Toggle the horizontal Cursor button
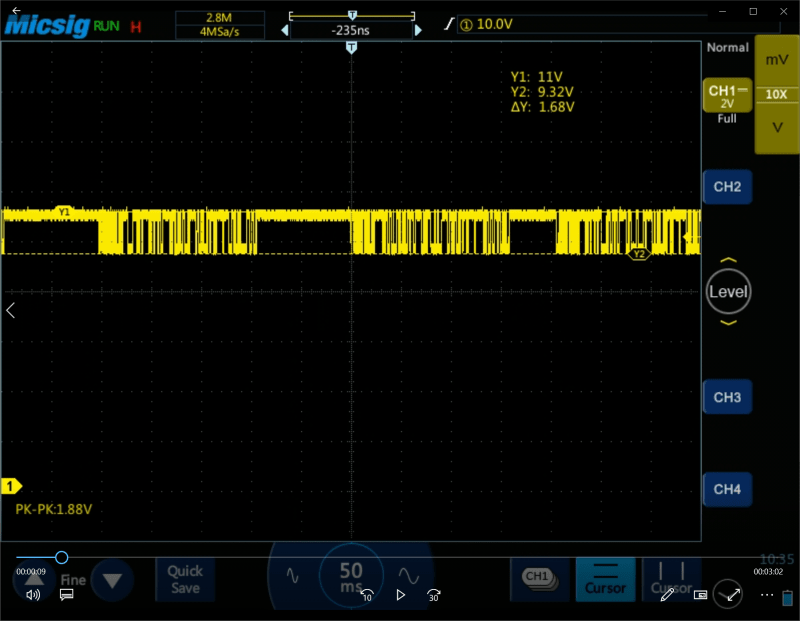 [x=606, y=579]
